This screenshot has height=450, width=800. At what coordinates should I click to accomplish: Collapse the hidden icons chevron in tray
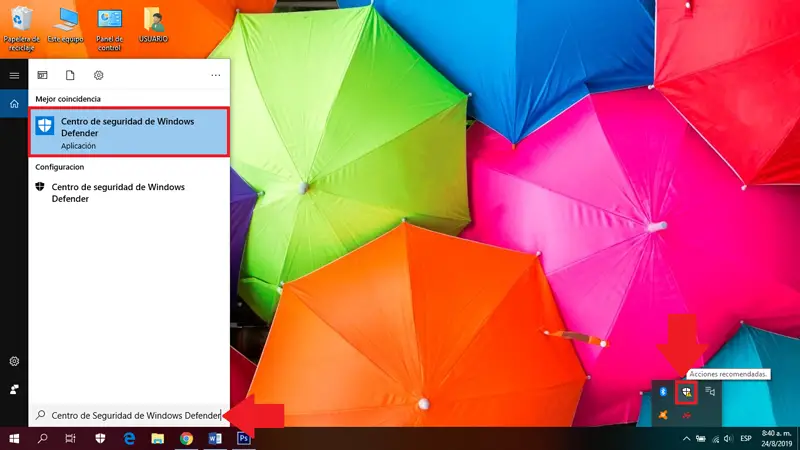pyautogui.click(x=686, y=439)
